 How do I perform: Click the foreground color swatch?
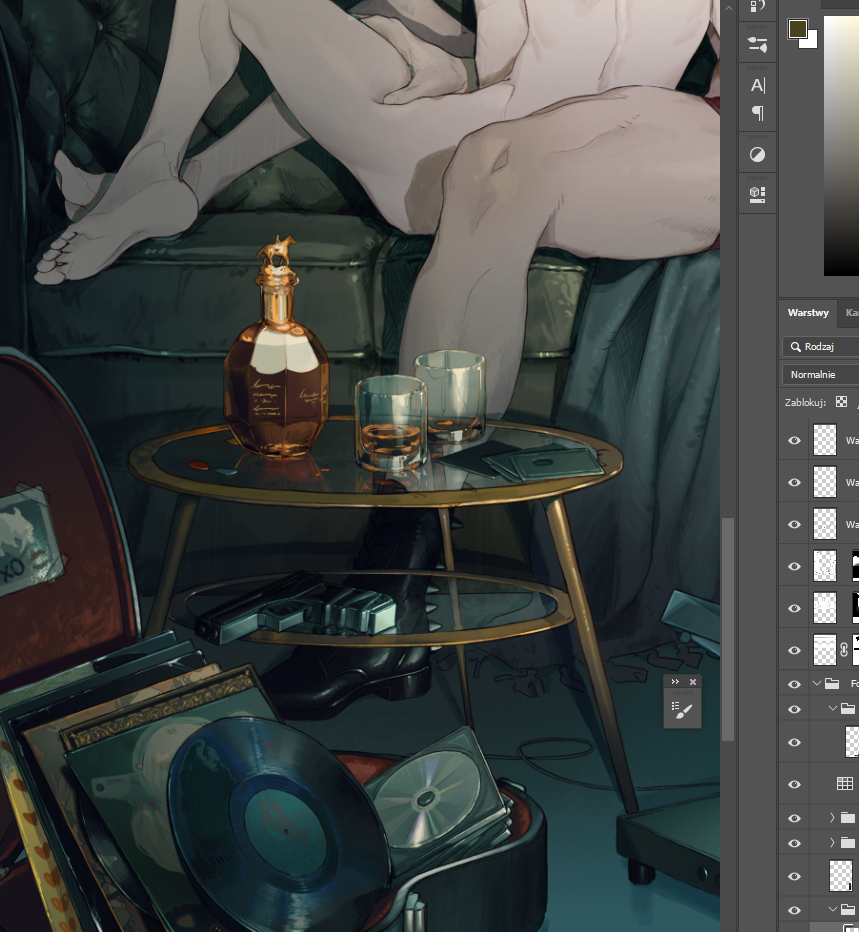coord(797,29)
